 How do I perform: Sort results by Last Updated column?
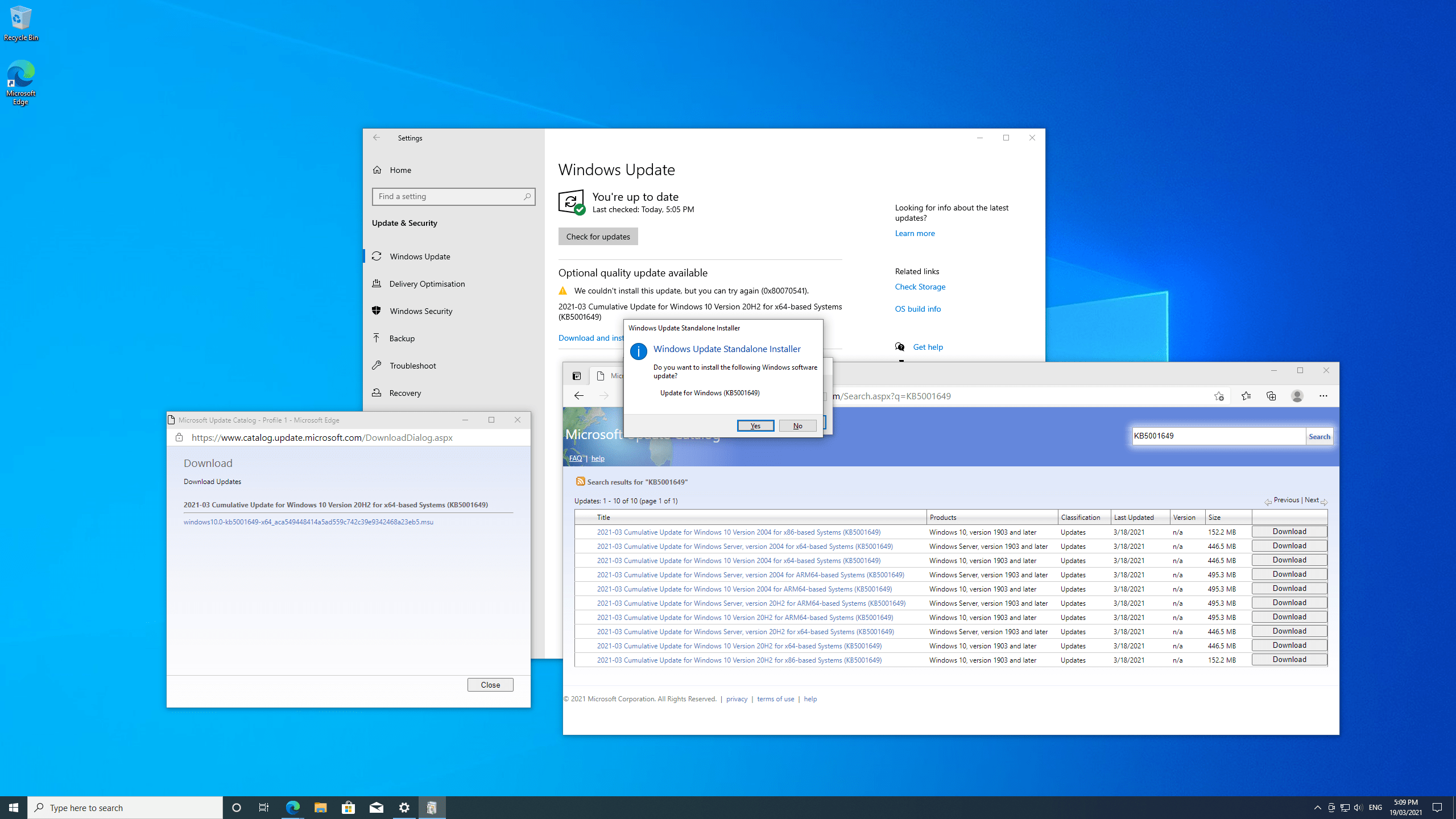(1134, 517)
